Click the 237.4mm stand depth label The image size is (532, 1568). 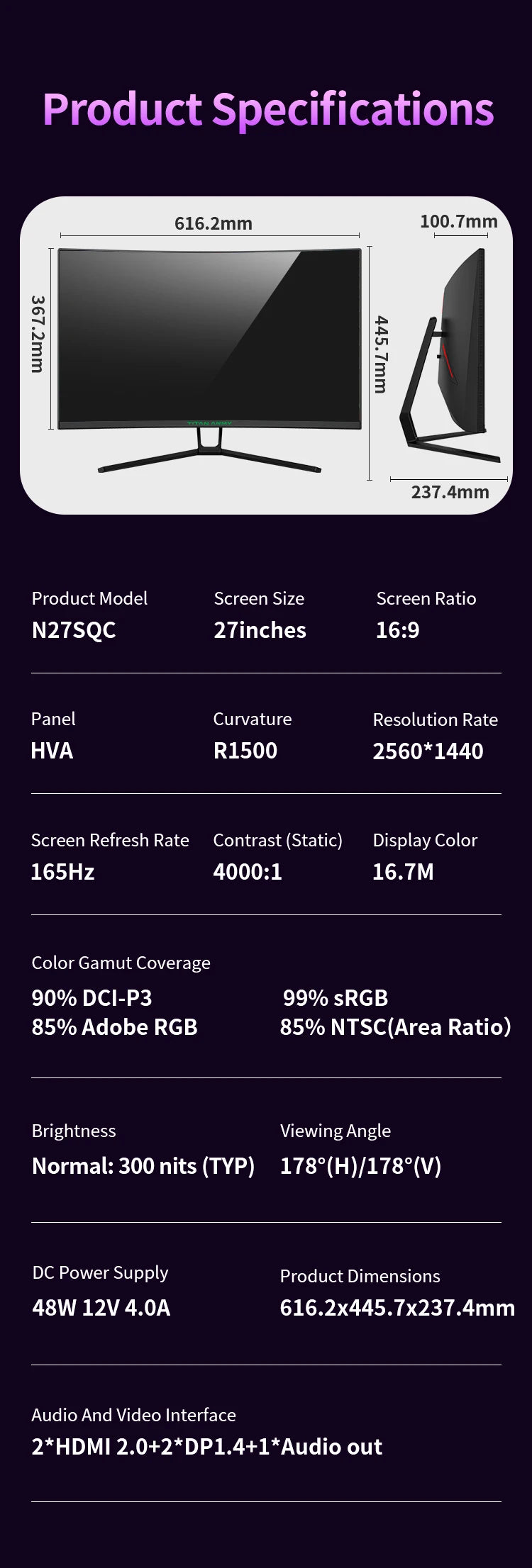pos(450,492)
